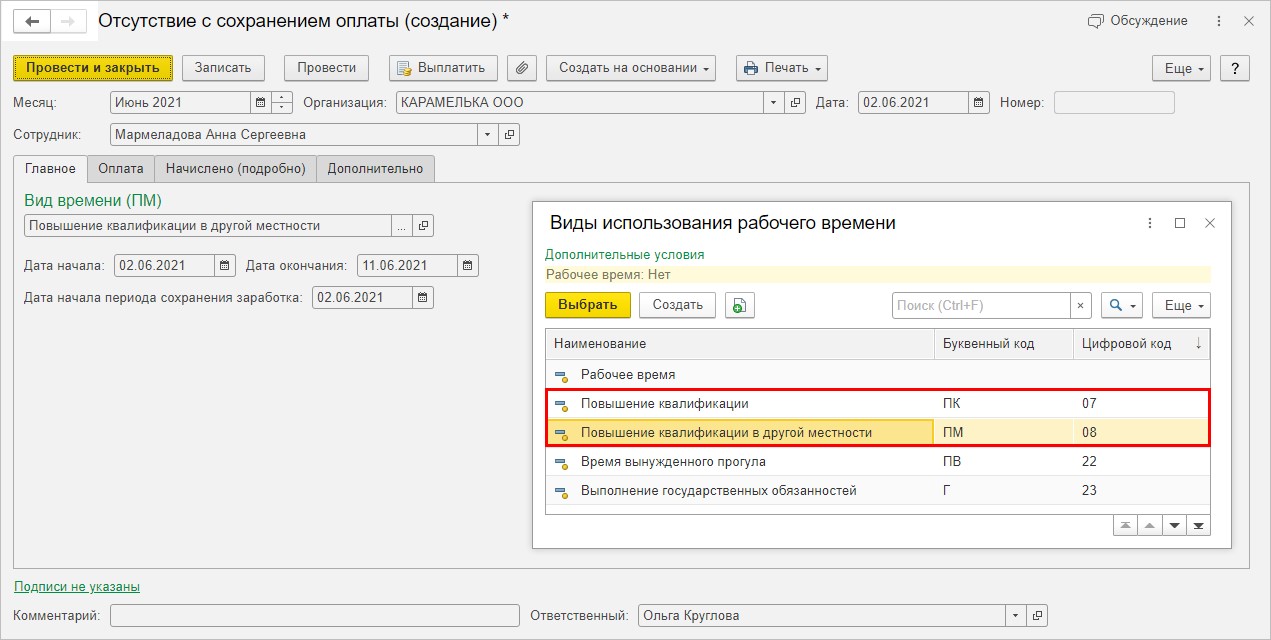Click create-by-copy icon next to Создать

[740, 305]
